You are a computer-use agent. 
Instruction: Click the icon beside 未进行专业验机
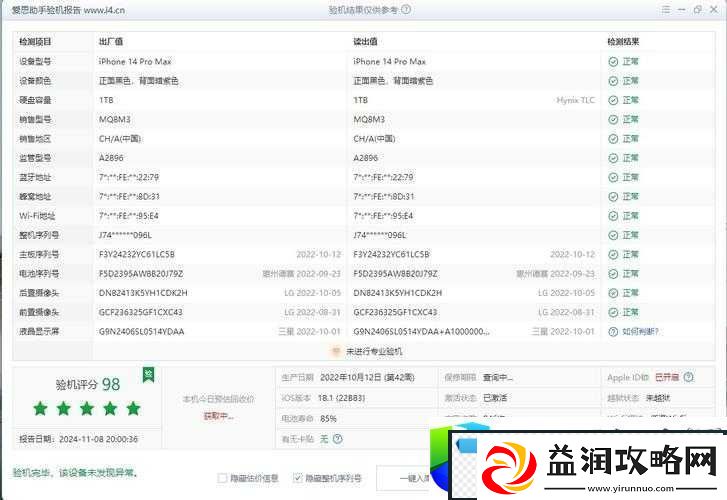(x=336, y=352)
